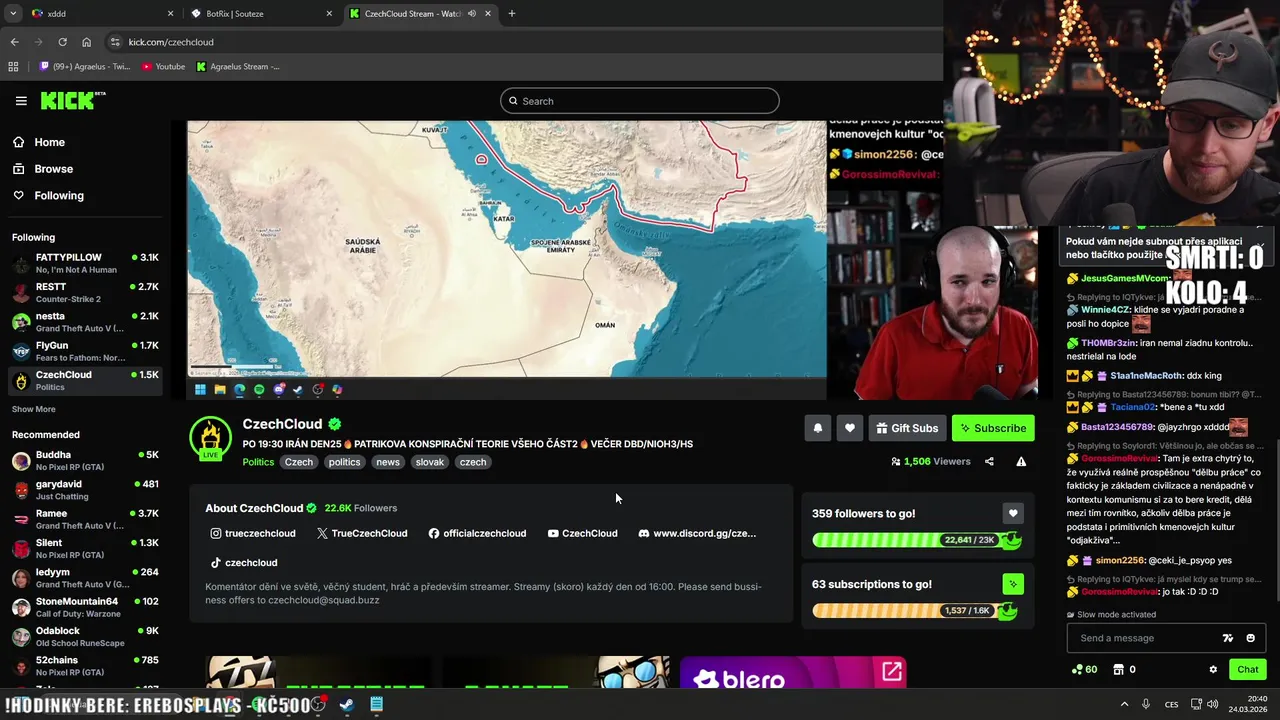Show hidden system tray icons
The height and width of the screenshot is (720, 1280).
coord(1126,704)
